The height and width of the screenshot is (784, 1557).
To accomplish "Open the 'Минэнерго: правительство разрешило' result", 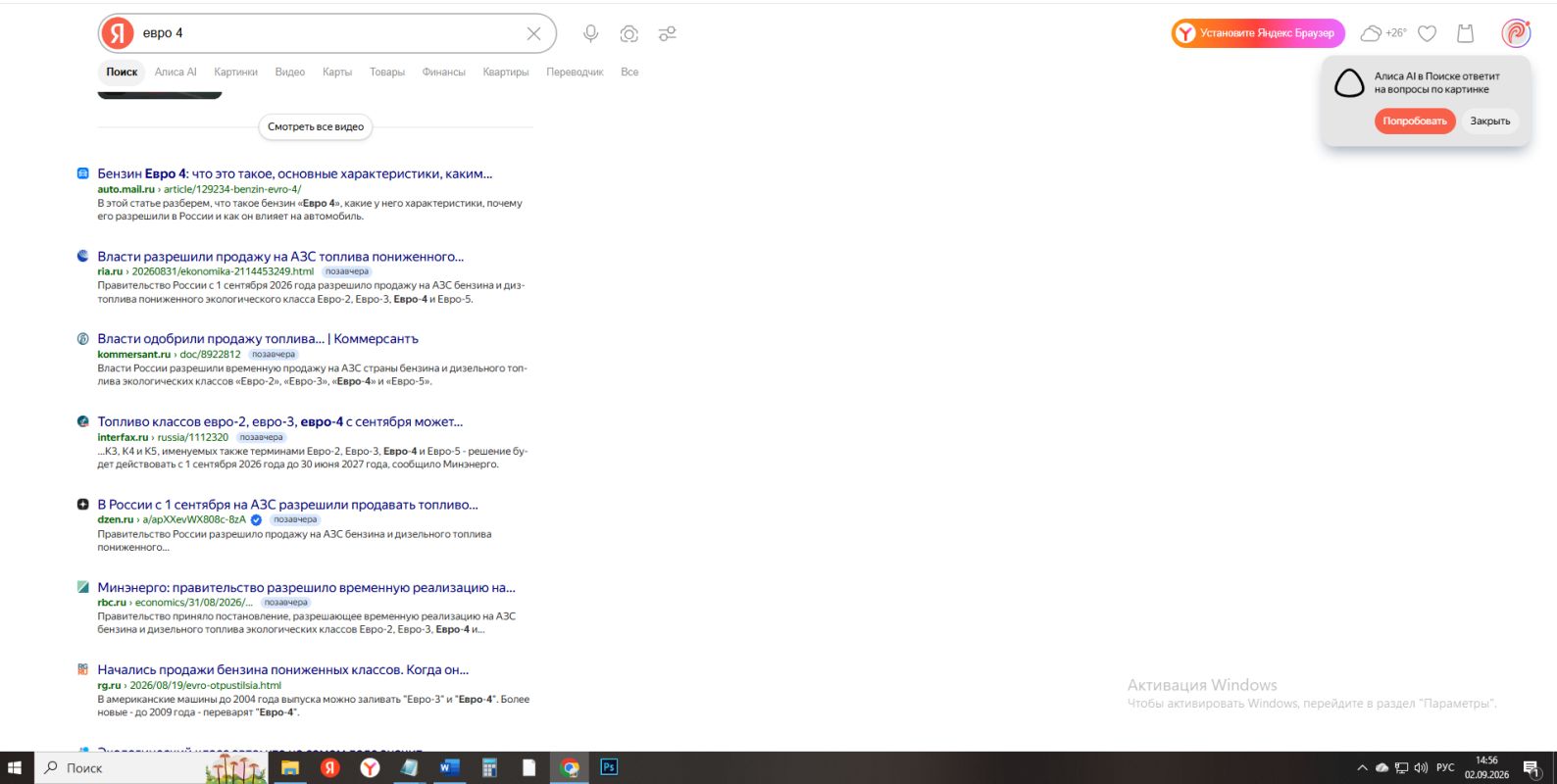I will (306, 587).
